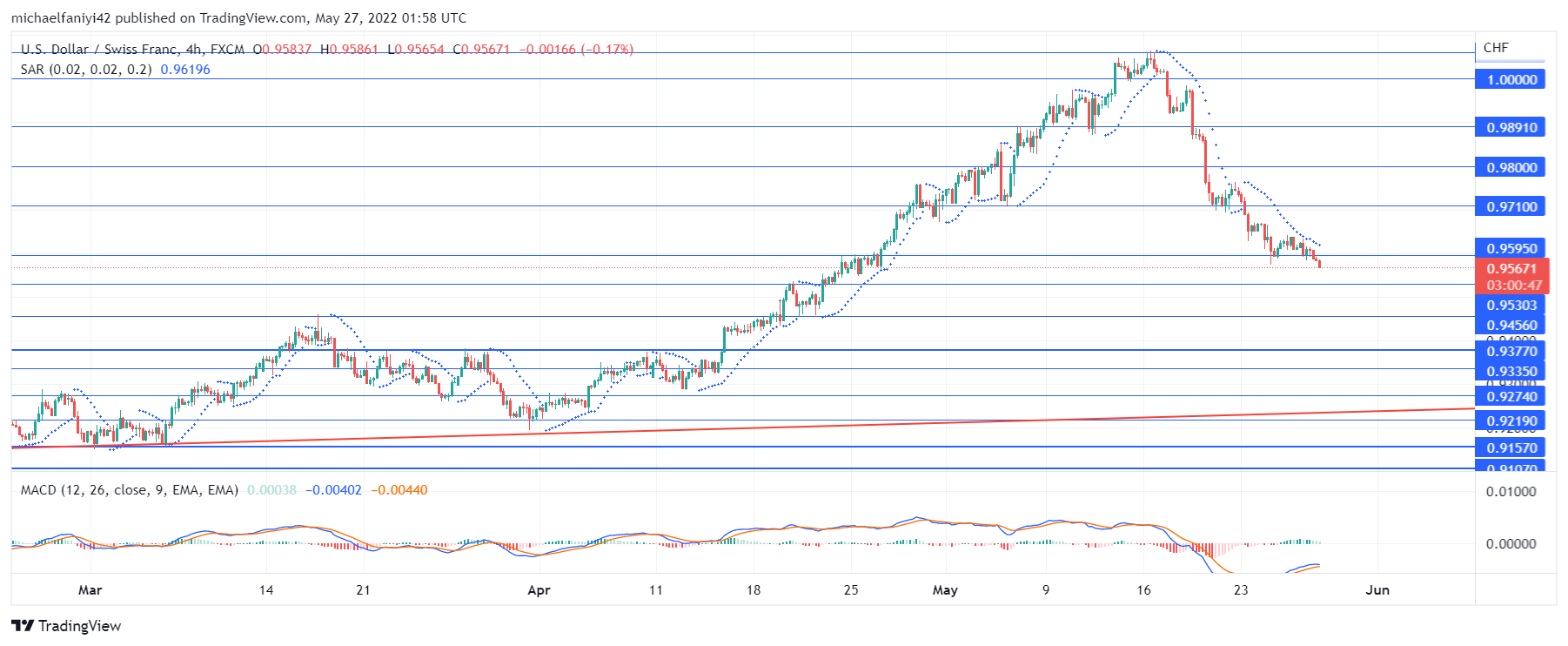
Task: Click the May date label on time axis
Action: pyautogui.click(x=945, y=590)
